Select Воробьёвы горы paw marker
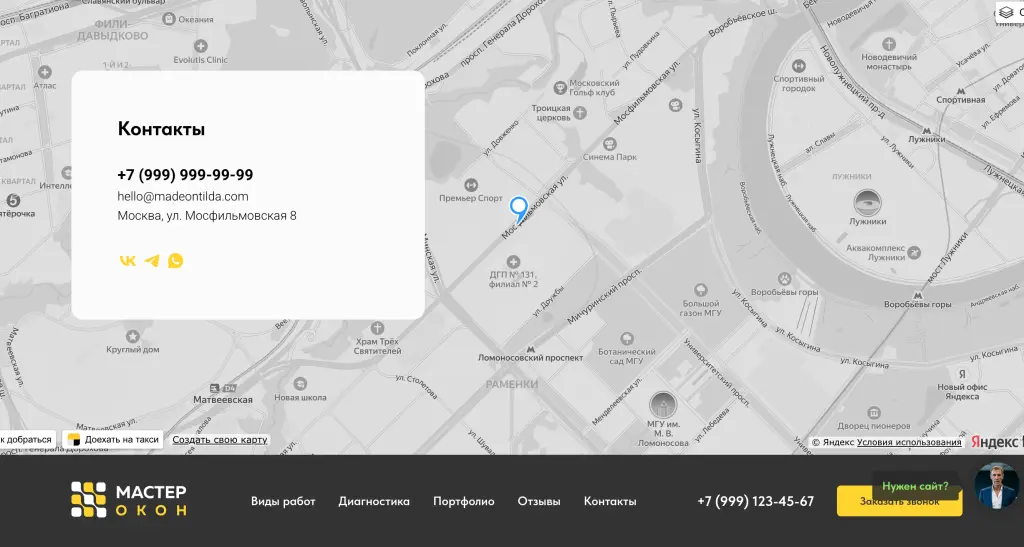Screen dimensions: 1024x547 (784, 279)
